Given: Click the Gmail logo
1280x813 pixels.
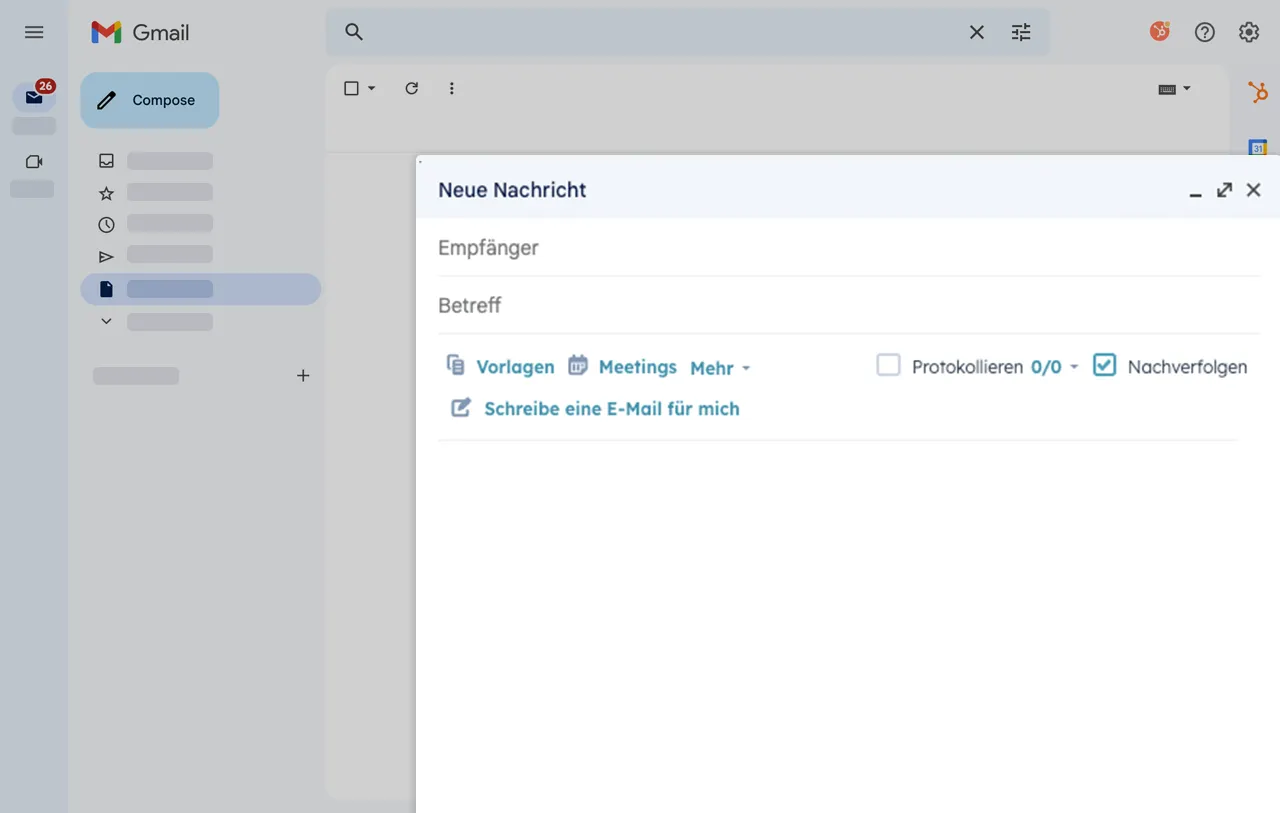Looking at the screenshot, I should coord(140,32).
